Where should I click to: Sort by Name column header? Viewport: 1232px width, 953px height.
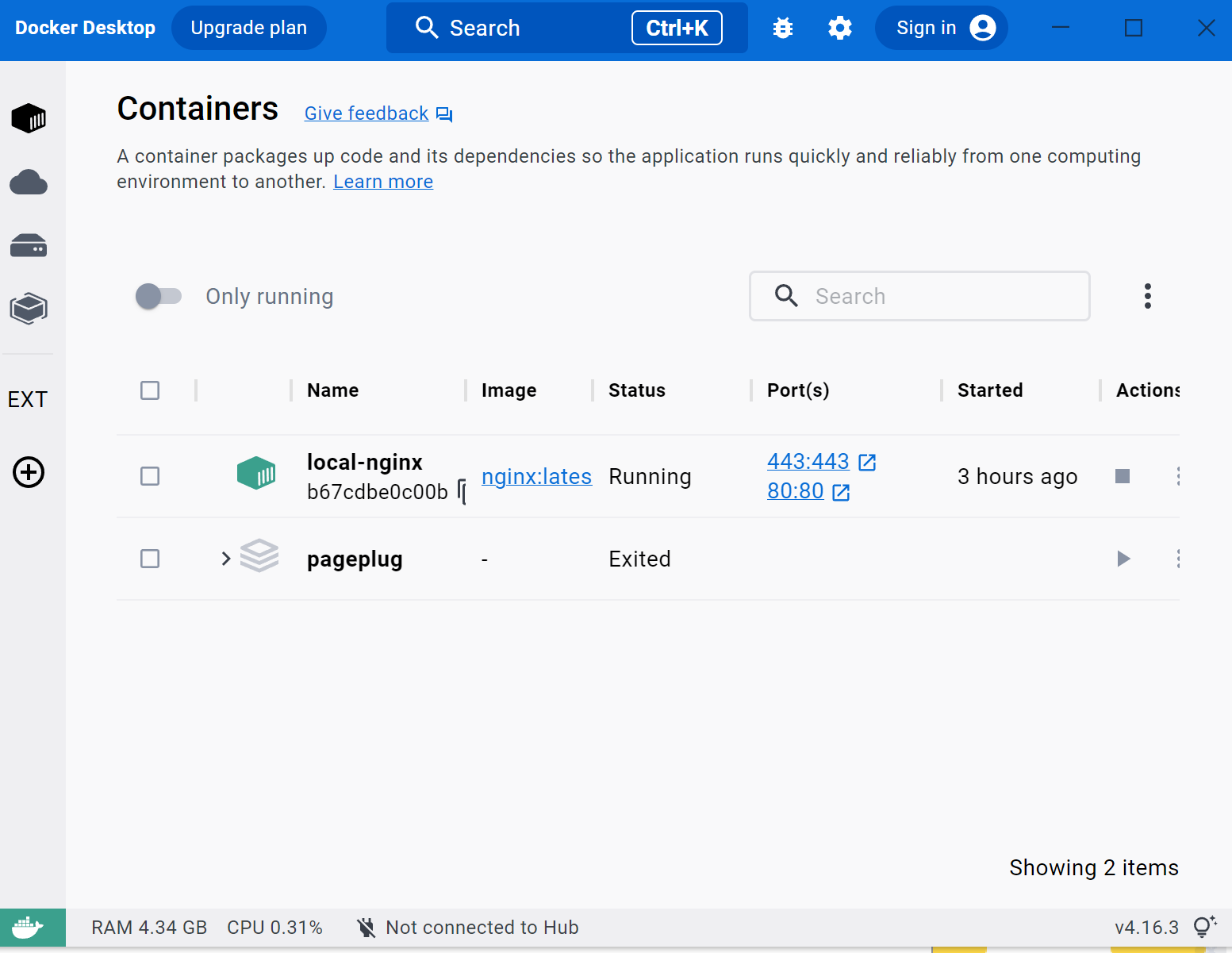coord(333,390)
